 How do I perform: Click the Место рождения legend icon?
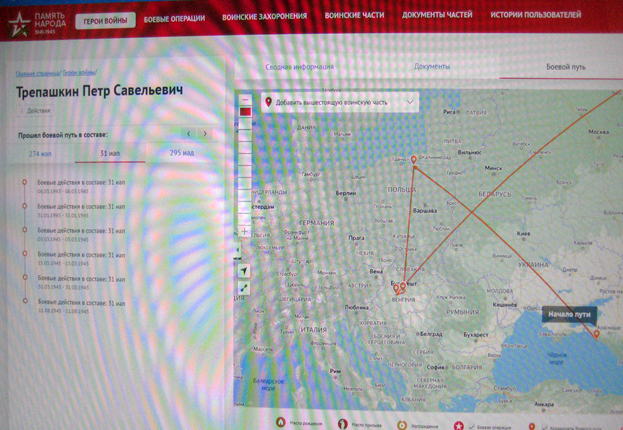pos(281,423)
